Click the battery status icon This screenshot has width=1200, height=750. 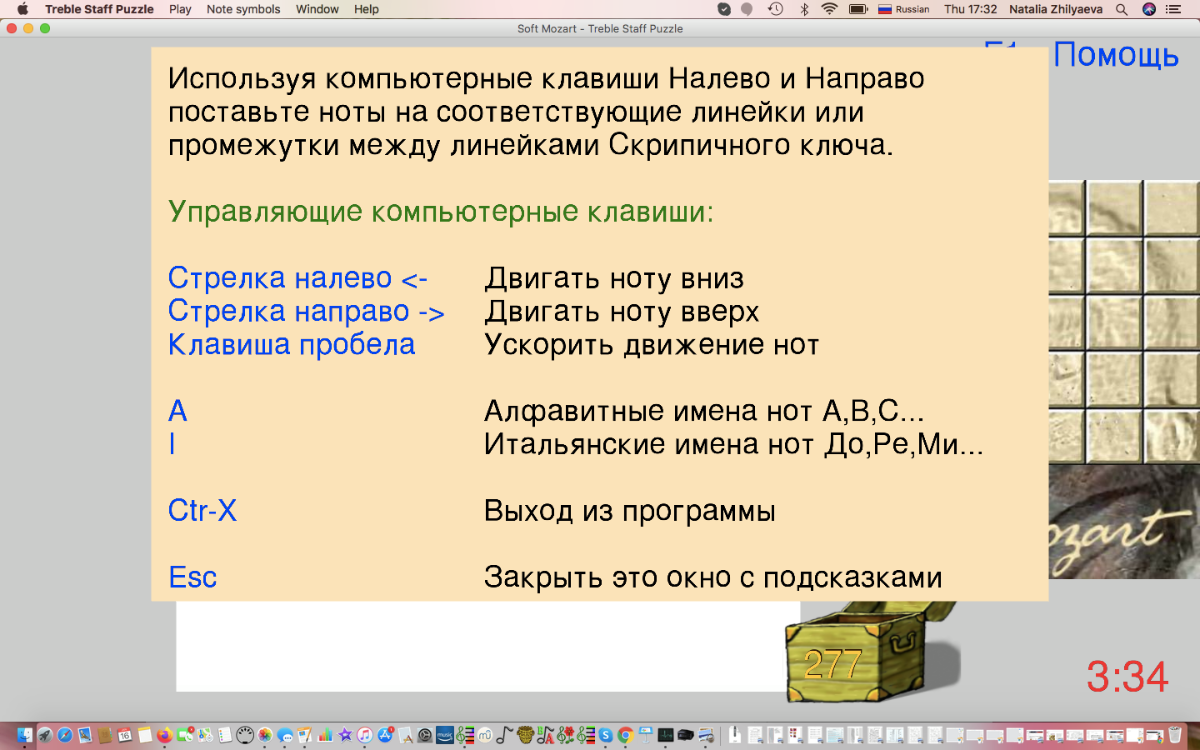click(857, 9)
